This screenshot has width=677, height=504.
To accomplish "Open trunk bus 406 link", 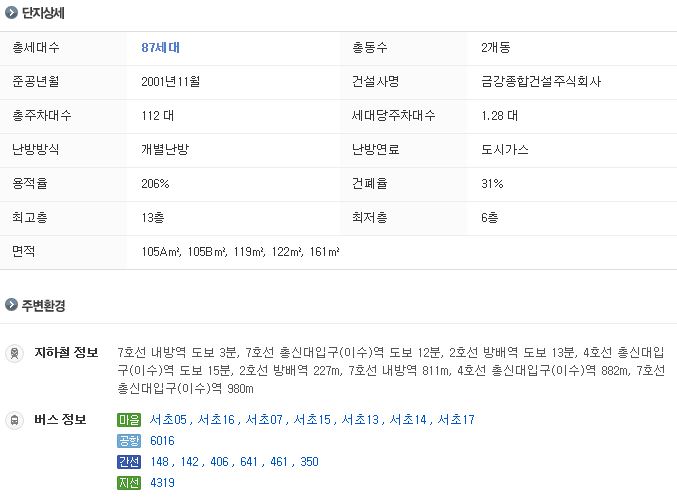I will [x=219, y=462].
